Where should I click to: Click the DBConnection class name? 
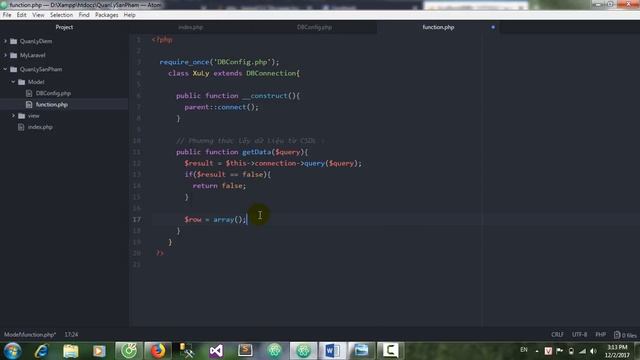tap(271, 73)
